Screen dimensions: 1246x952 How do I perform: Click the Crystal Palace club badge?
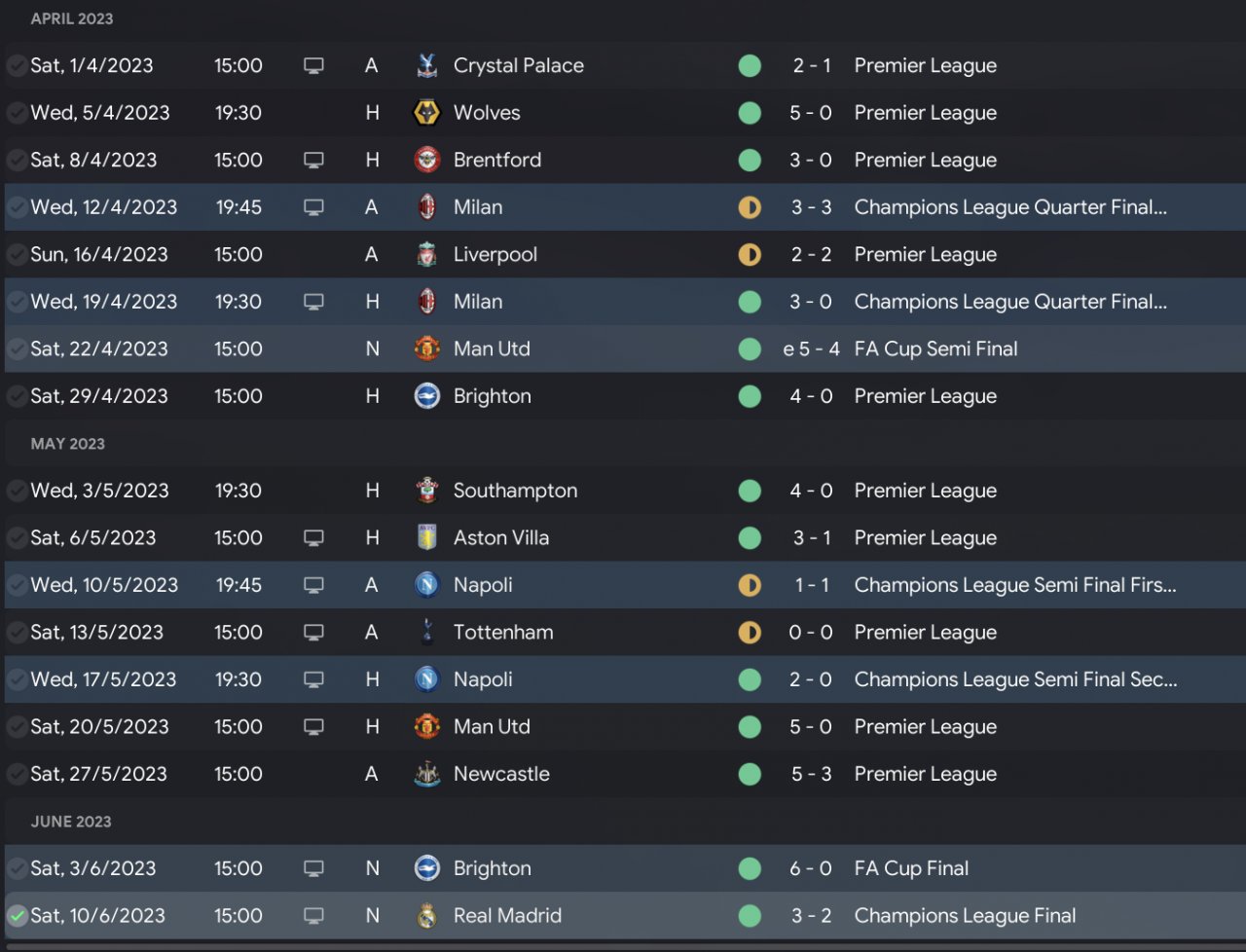[426, 65]
